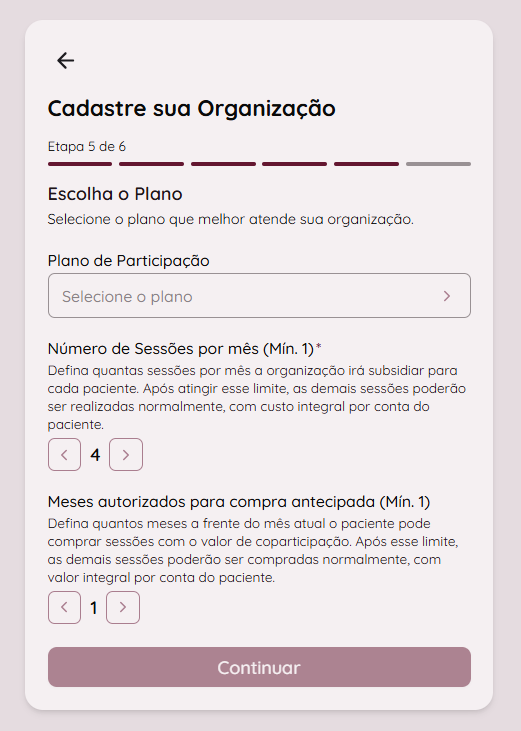Screen dimensions: 521x731
Task: Select the third progress step segment
Action: [x=223, y=164]
